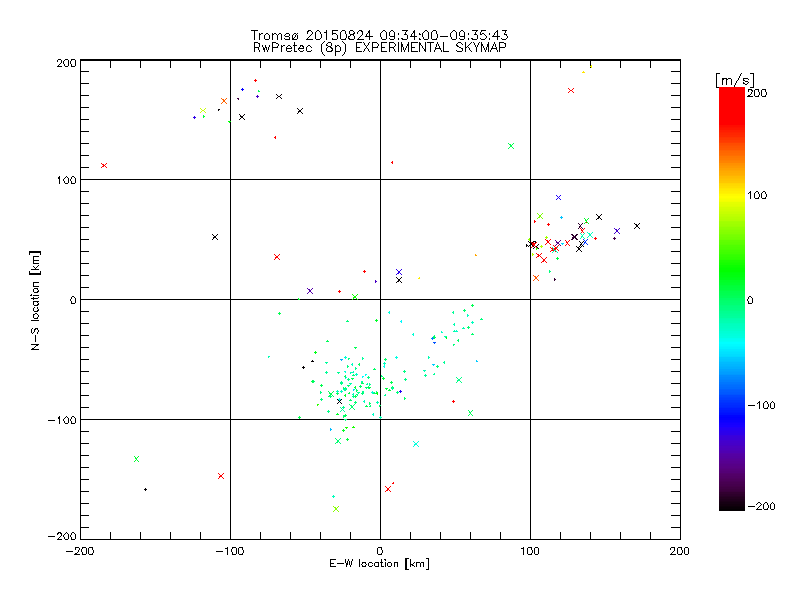Click the lone black X left of the -100 E-W gridline
This screenshot has height=600, width=800.
click(x=215, y=237)
